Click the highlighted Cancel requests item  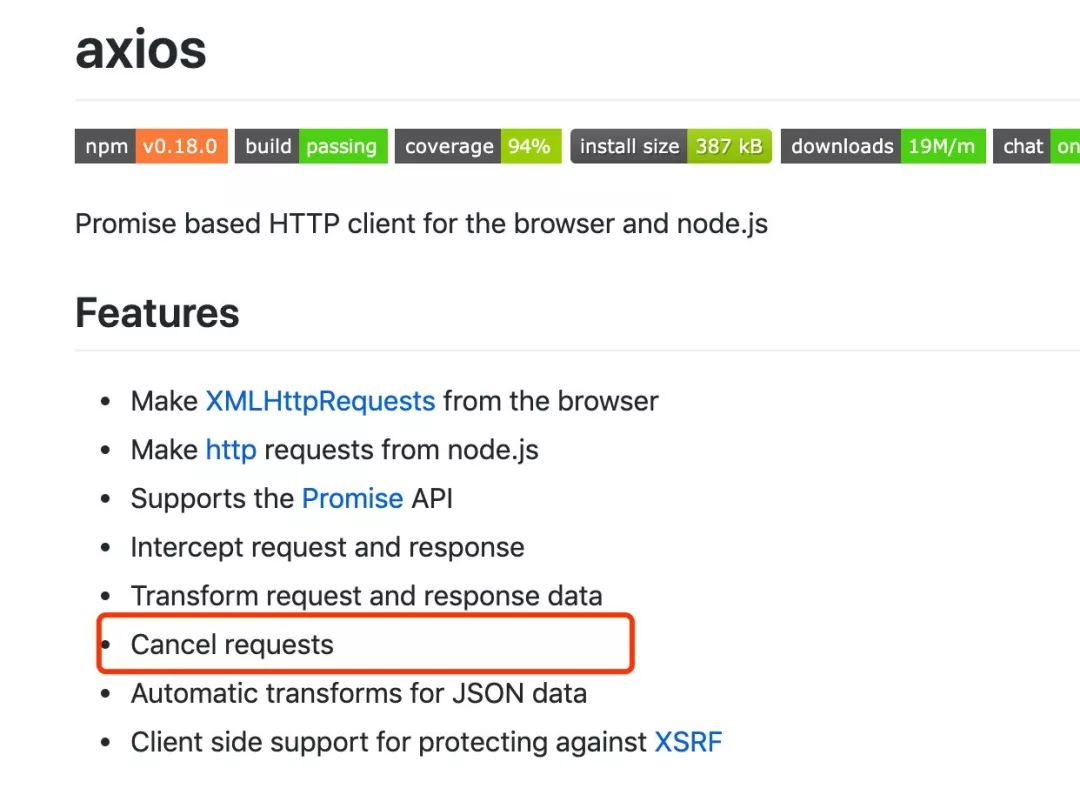tap(232, 644)
